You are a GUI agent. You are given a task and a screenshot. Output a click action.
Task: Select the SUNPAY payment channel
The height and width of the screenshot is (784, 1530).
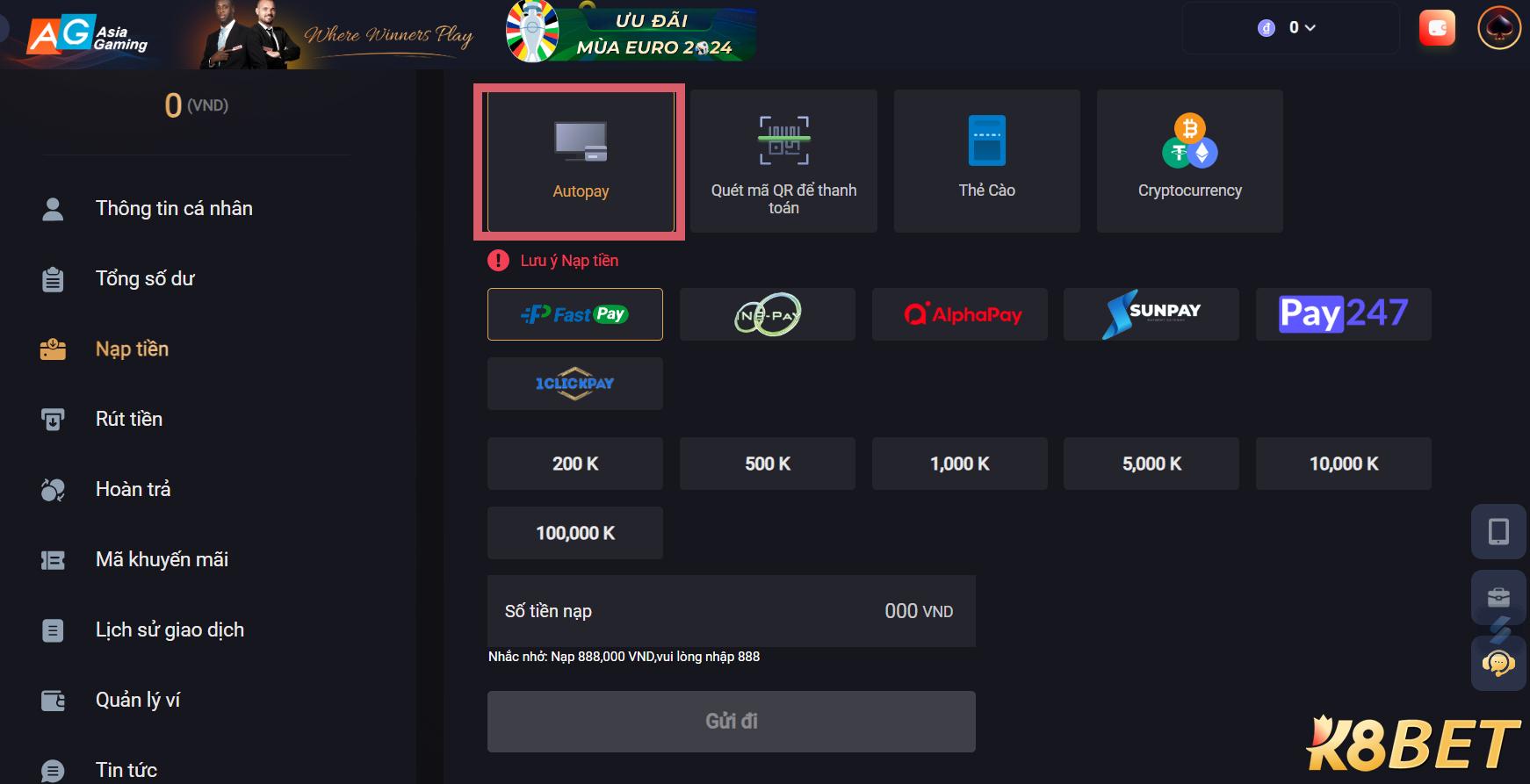[x=1151, y=314]
